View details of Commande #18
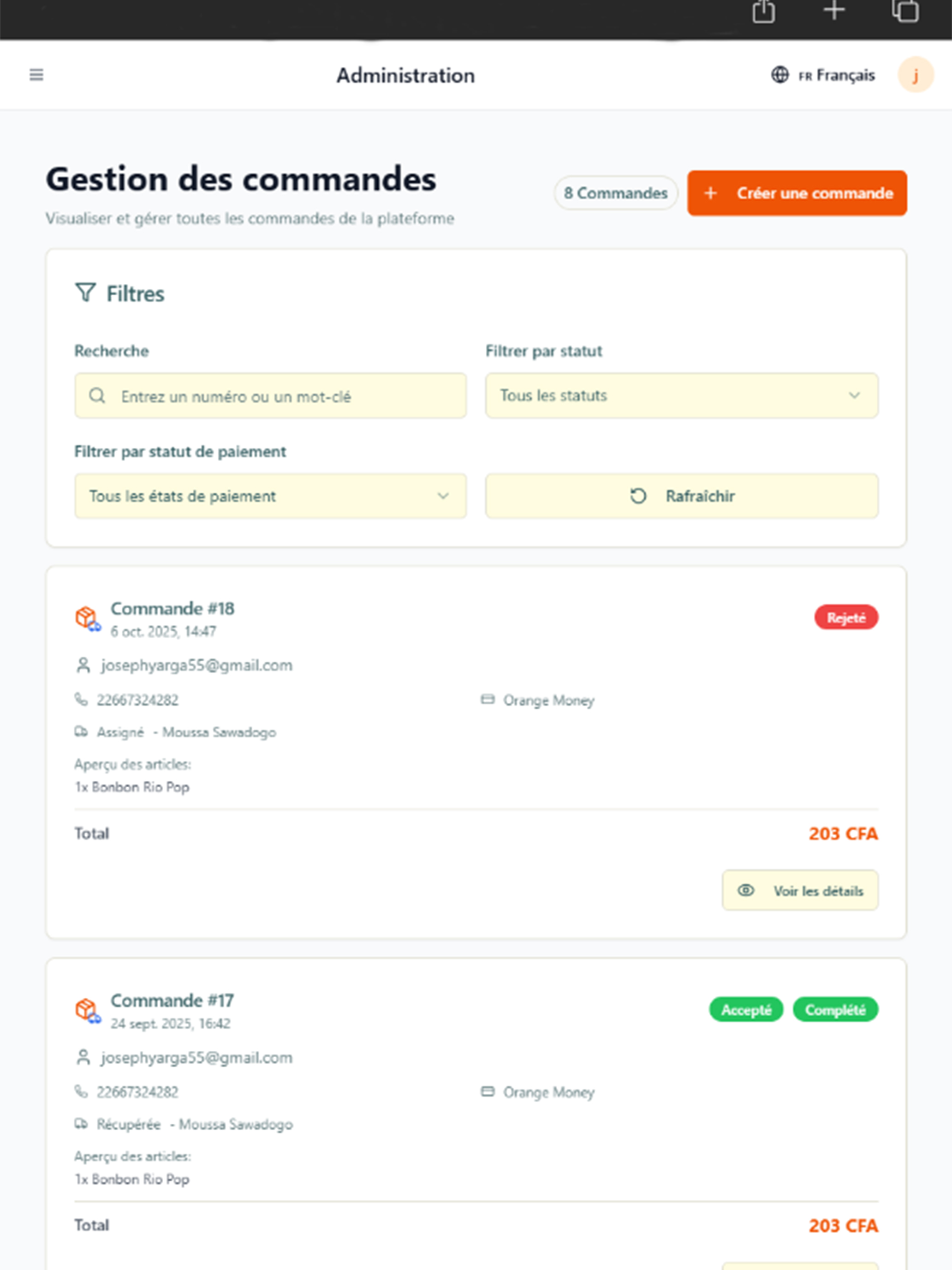Screen dimensions: 952x1270 click(x=799, y=891)
